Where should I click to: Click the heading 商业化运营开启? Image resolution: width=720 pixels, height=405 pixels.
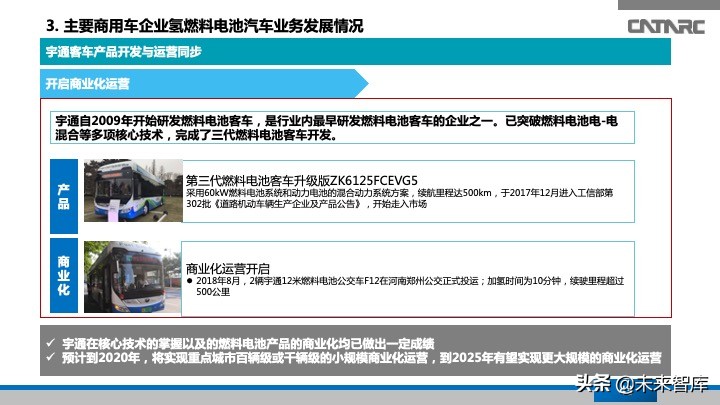click(x=228, y=269)
